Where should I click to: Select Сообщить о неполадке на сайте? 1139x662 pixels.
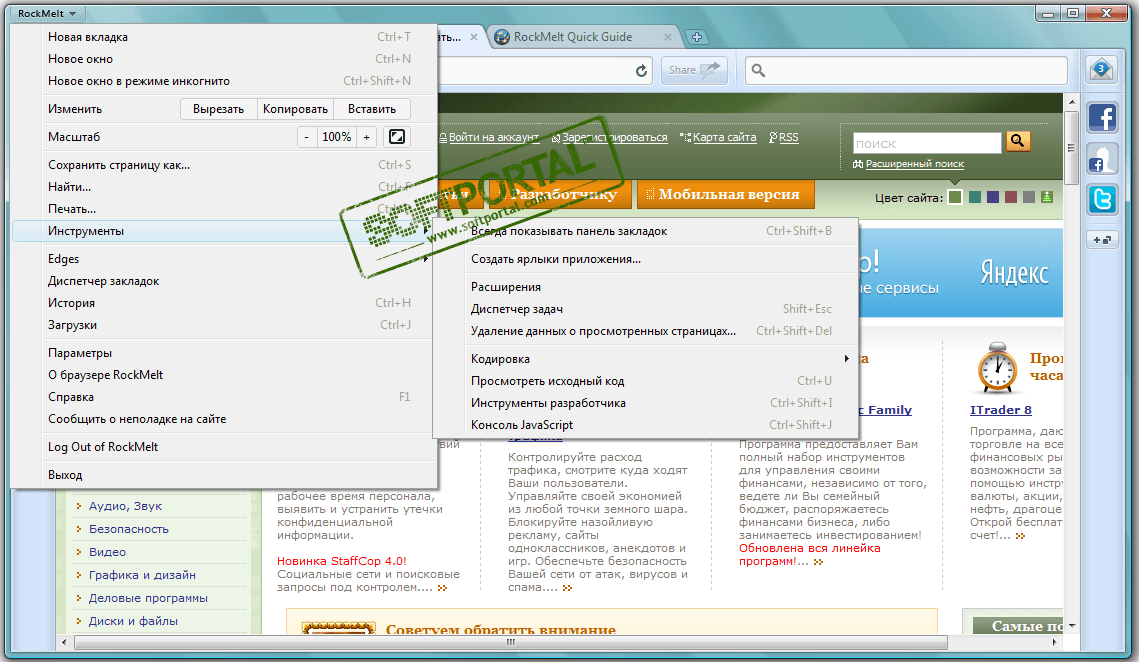coord(225,419)
